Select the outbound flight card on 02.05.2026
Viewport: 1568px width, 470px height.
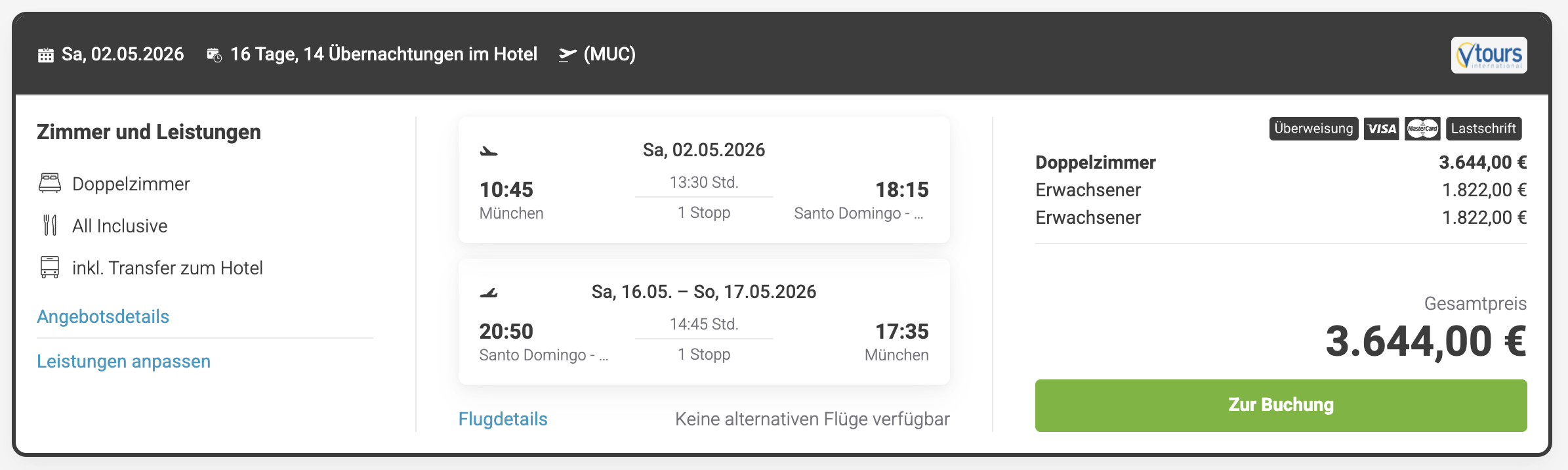tap(704, 180)
